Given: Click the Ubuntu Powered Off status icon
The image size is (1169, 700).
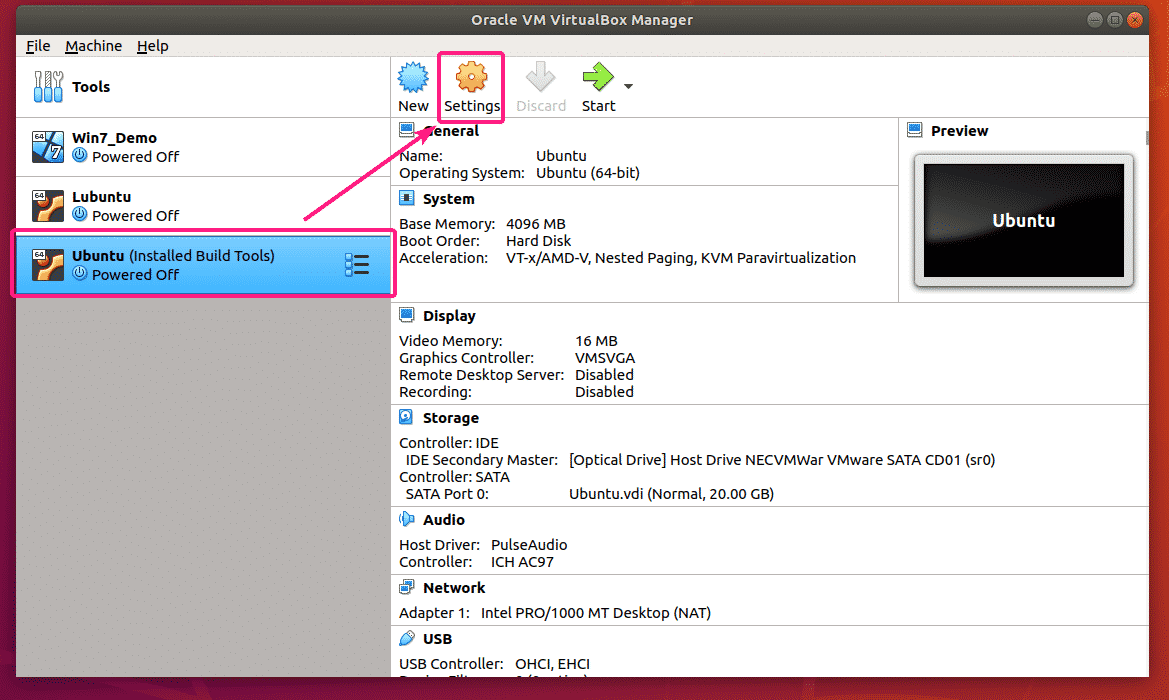Looking at the screenshot, I should [80, 274].
